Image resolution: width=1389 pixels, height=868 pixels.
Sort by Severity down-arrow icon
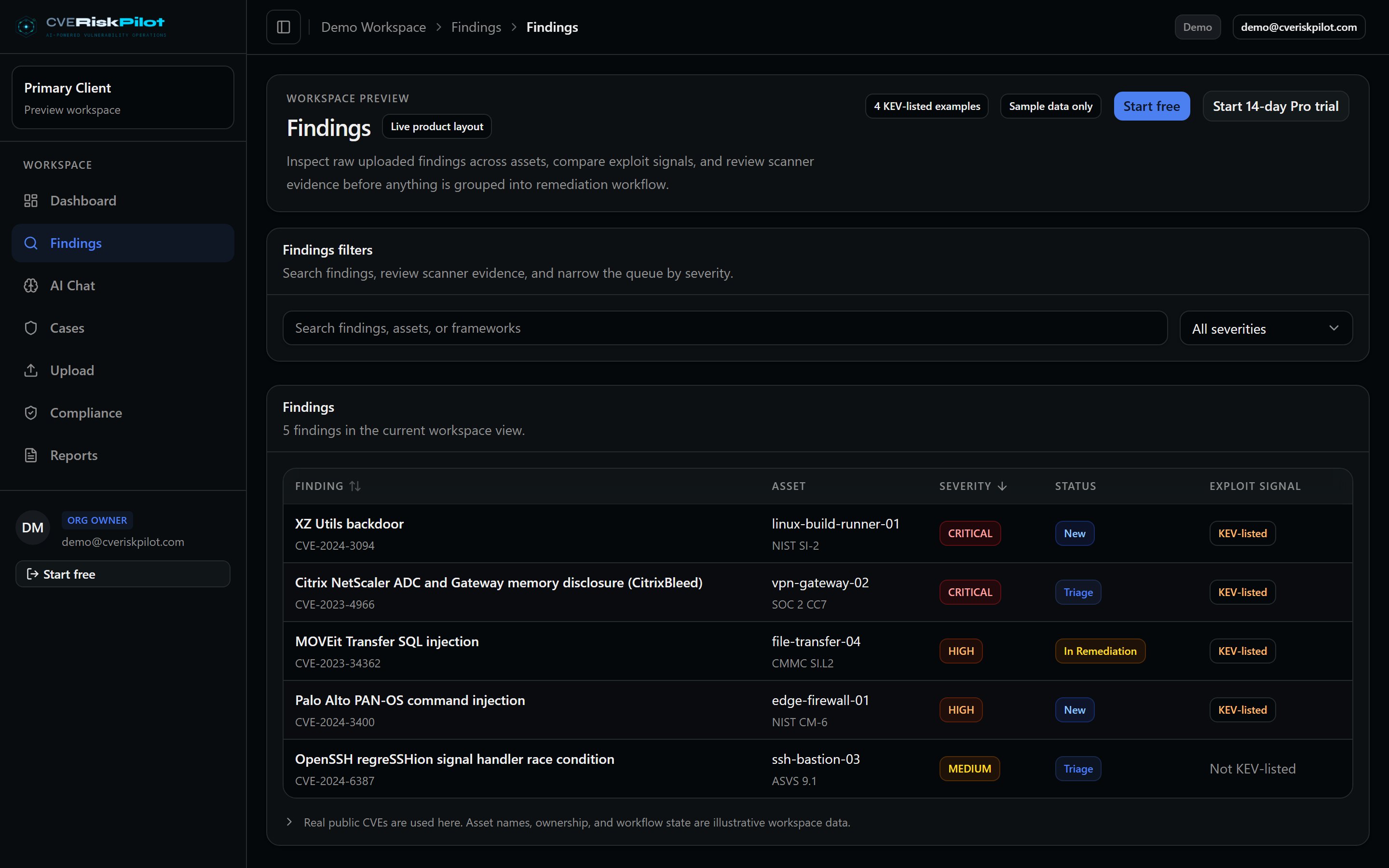coord(1002,486)
